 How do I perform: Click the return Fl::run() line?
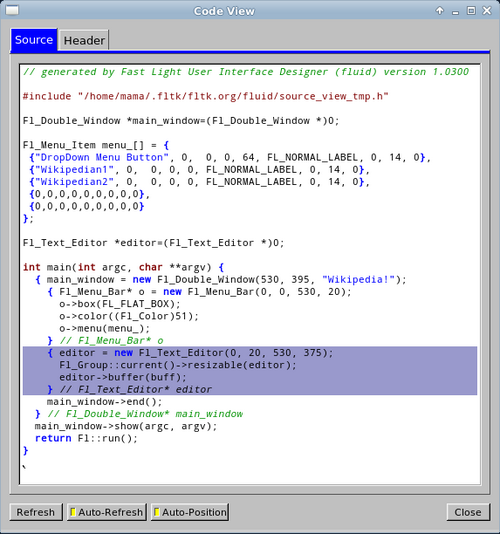[86, 438]
